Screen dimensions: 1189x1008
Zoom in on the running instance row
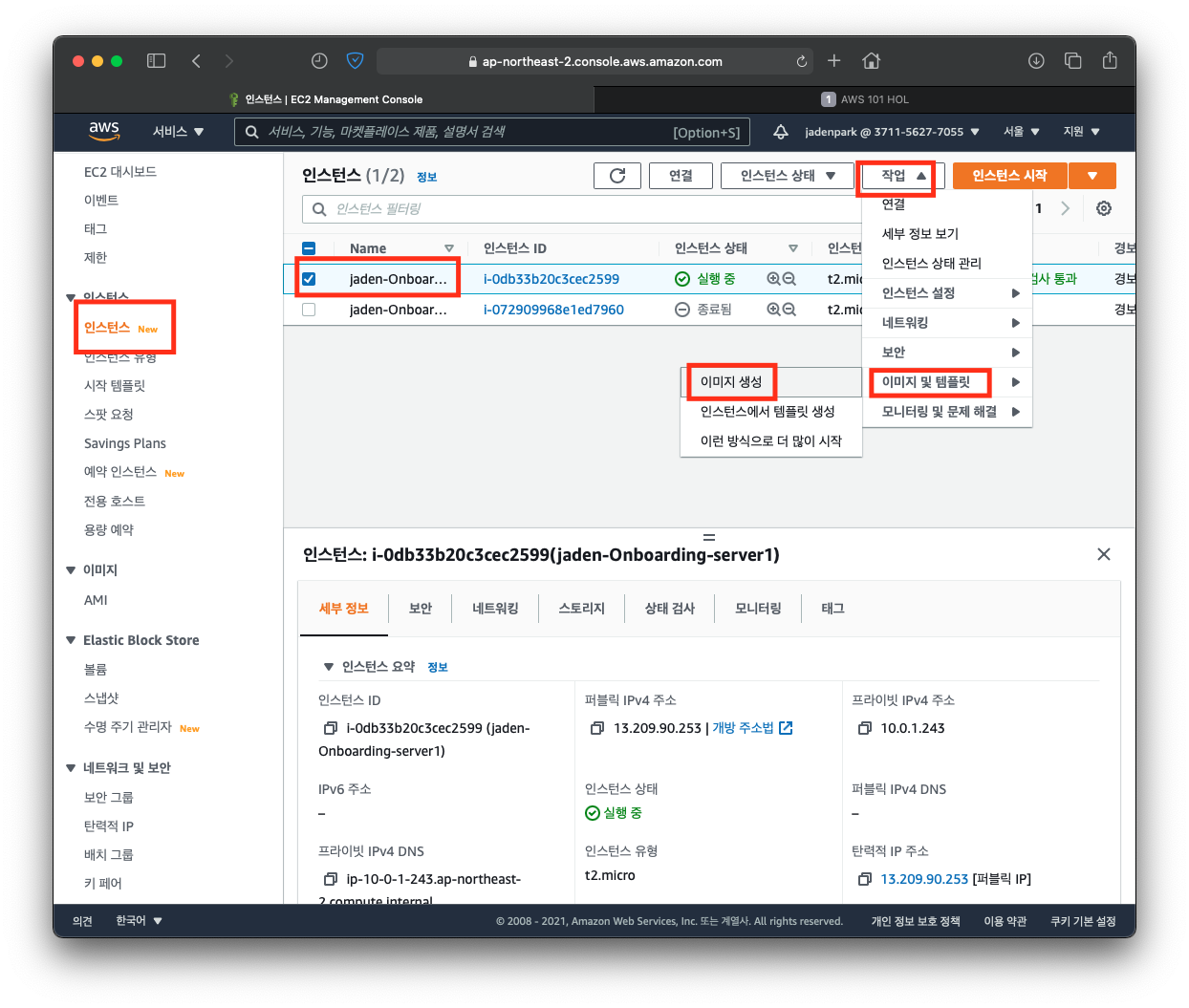coord(773,279)
